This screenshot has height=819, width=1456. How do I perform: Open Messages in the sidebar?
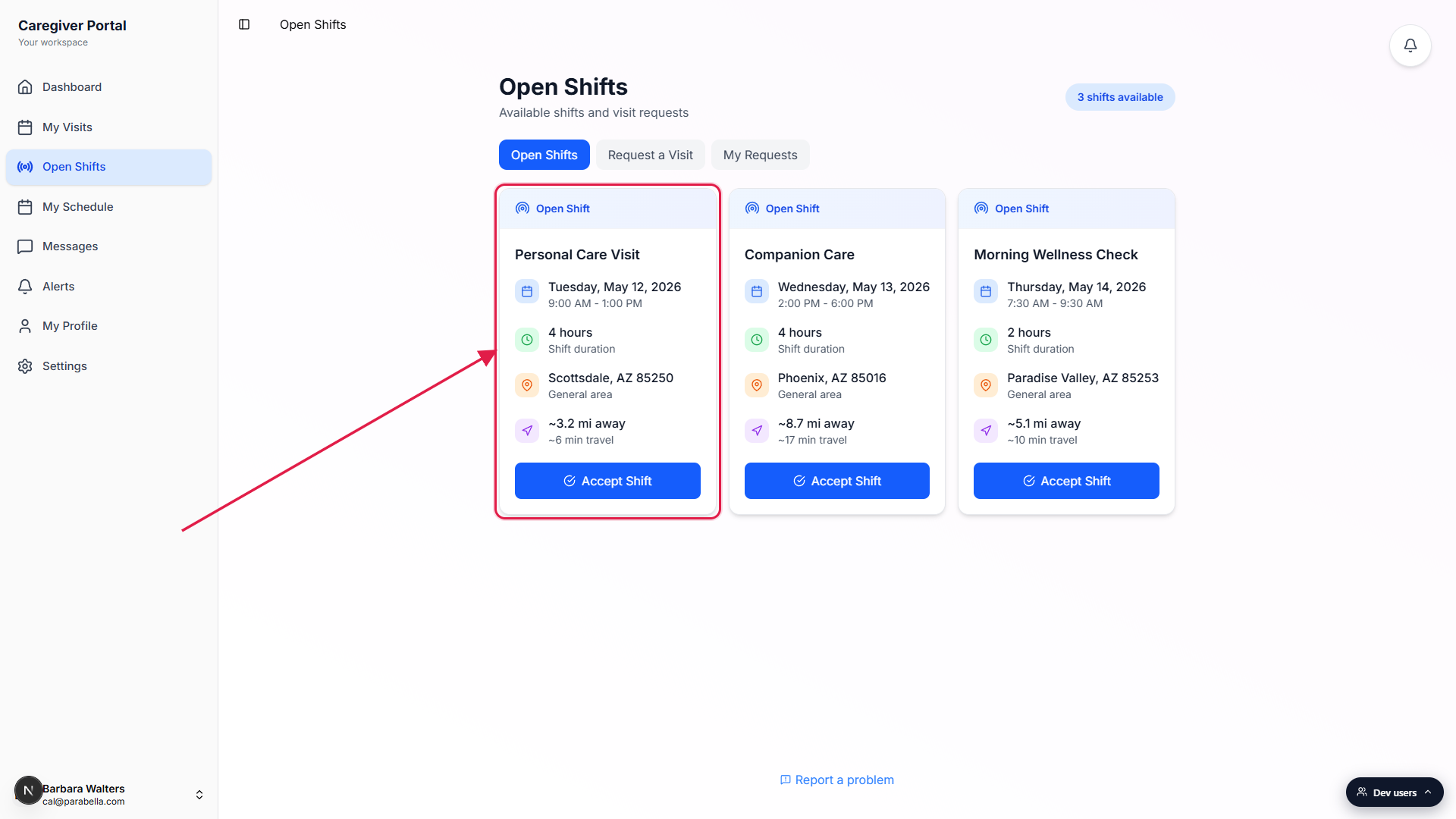click(108, 246)
